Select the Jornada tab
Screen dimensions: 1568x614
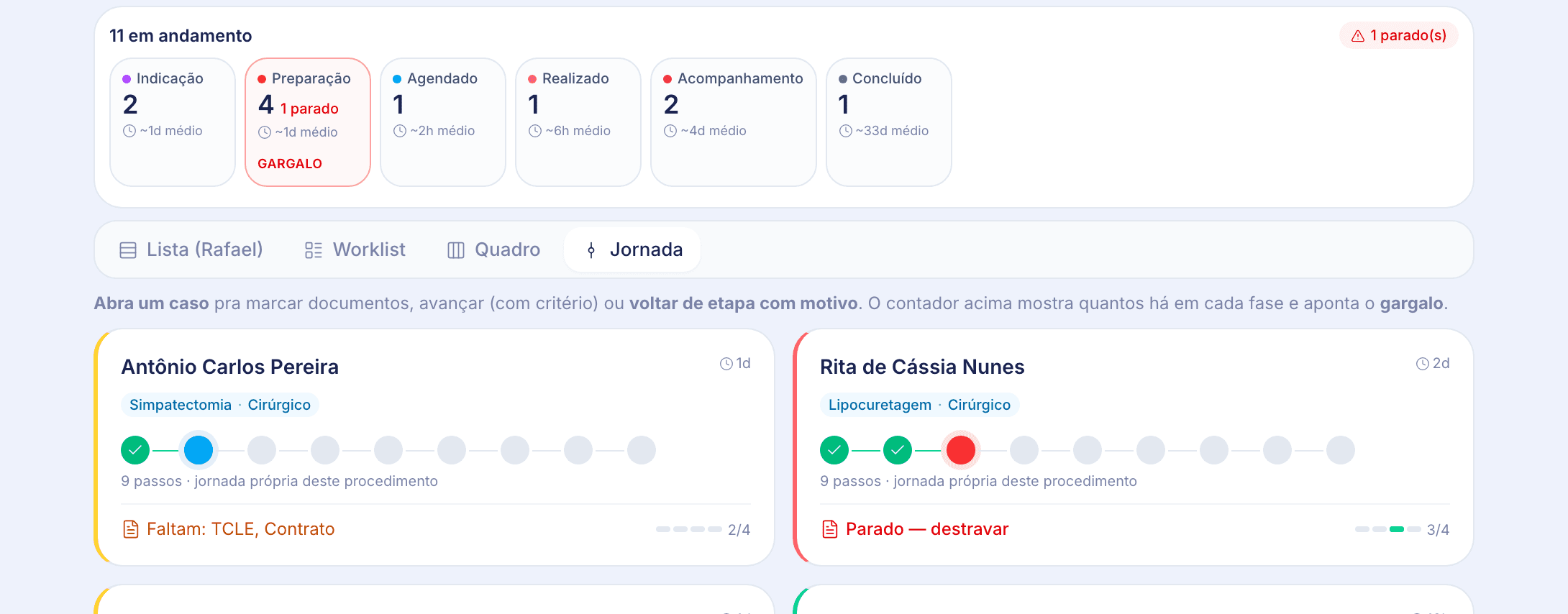coord(632,249)
